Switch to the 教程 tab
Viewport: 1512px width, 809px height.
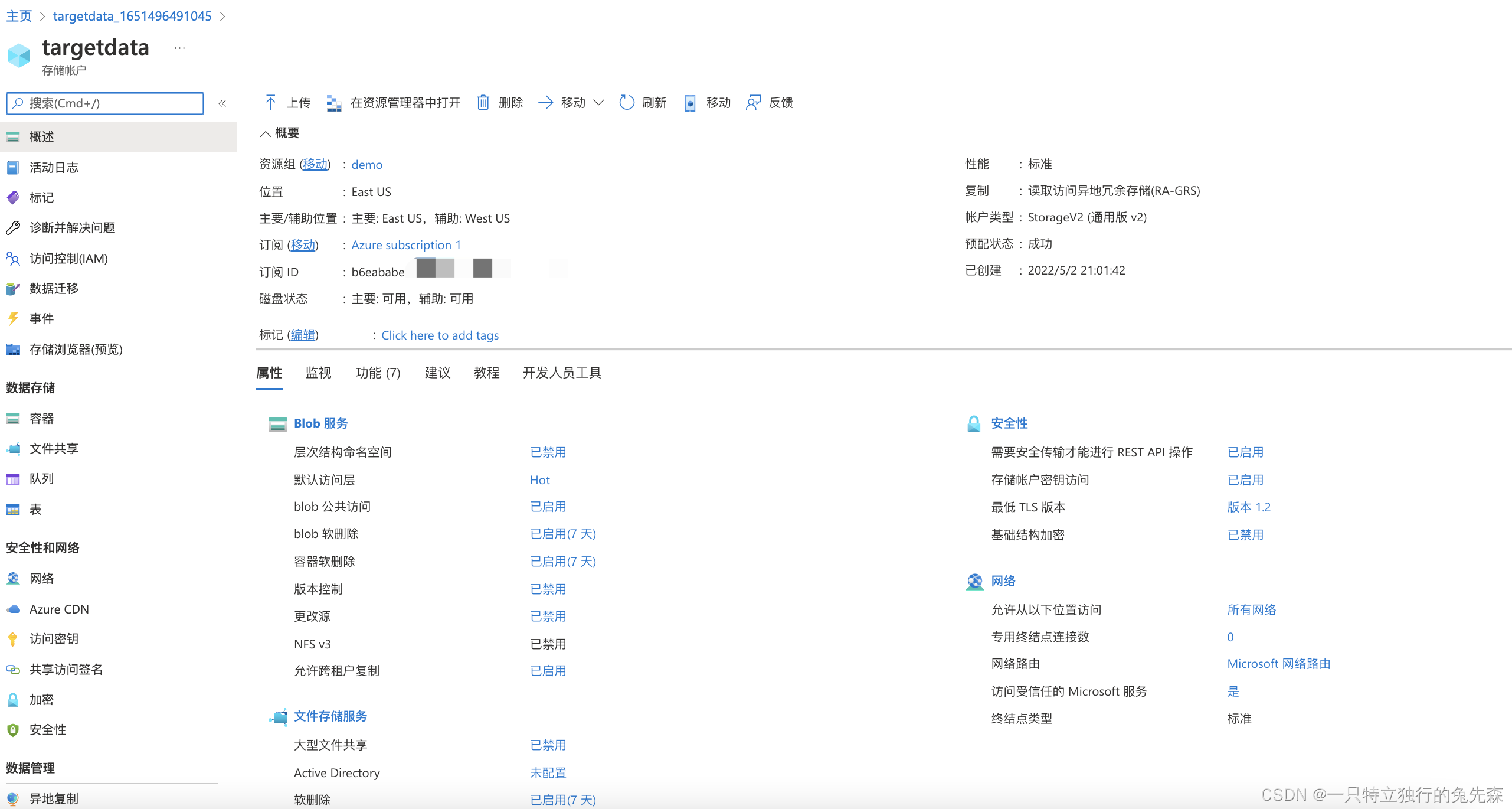[487, 373]
